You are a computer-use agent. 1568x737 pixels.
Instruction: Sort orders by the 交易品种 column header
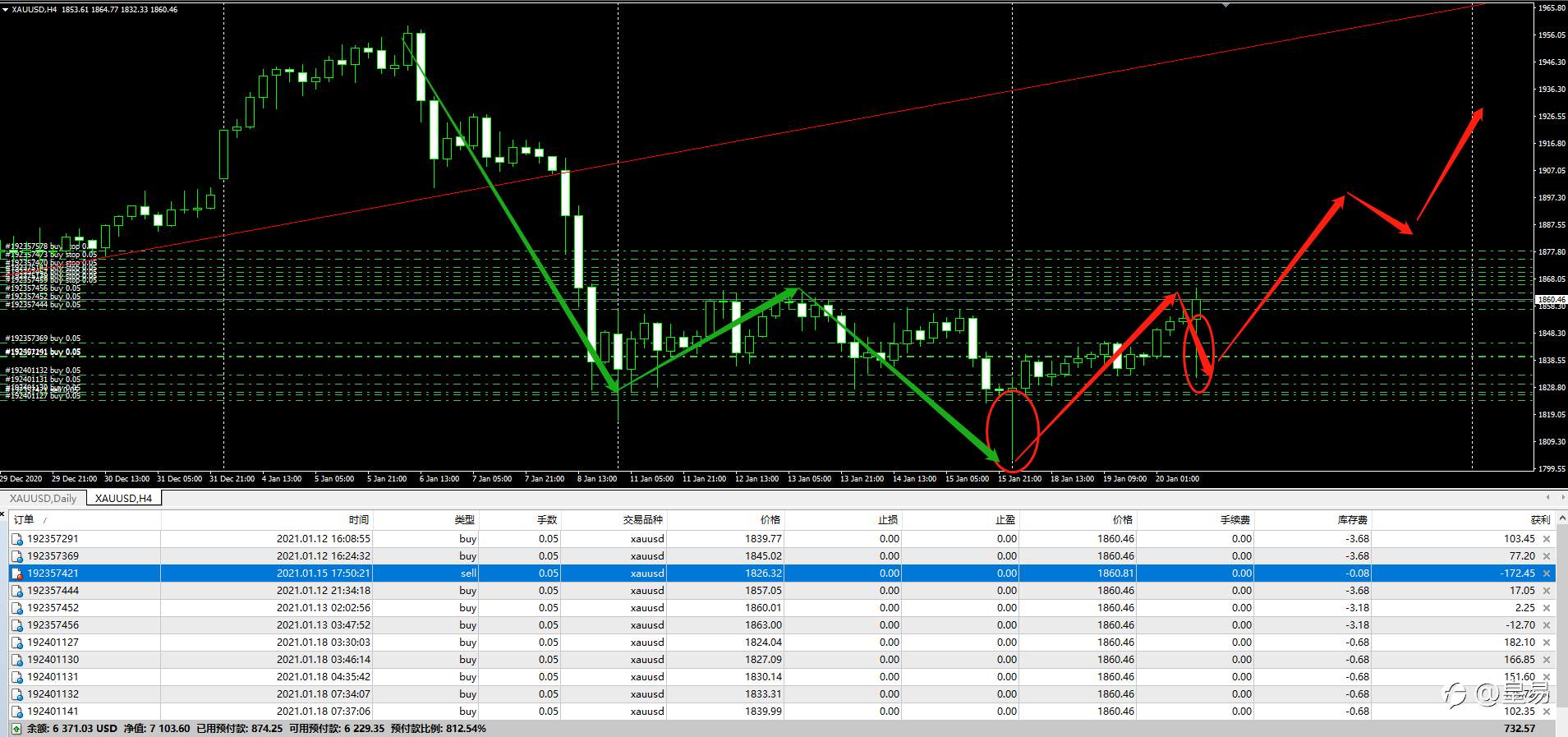point(614,519)
